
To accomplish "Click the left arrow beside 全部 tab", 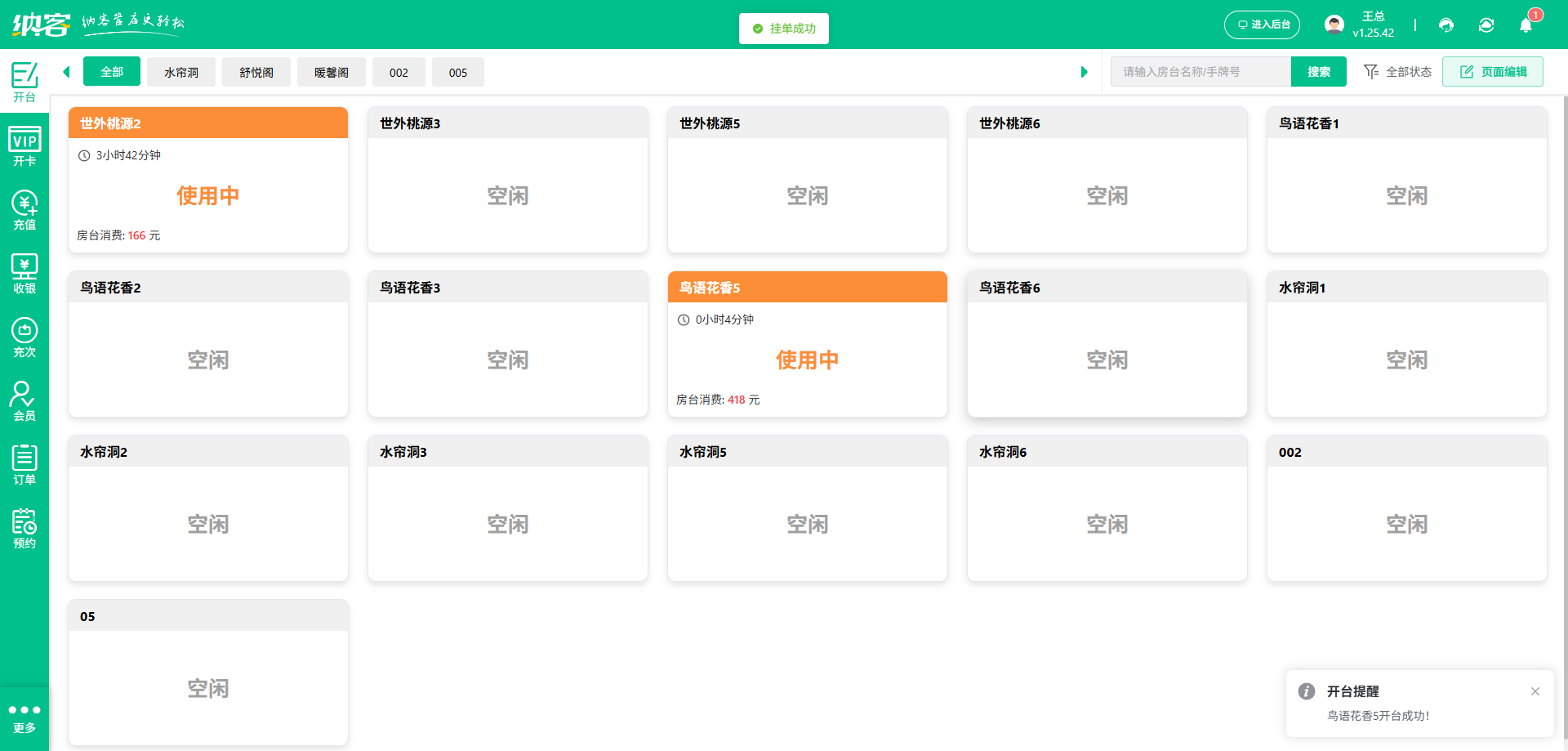I will (x=66, y=72).
